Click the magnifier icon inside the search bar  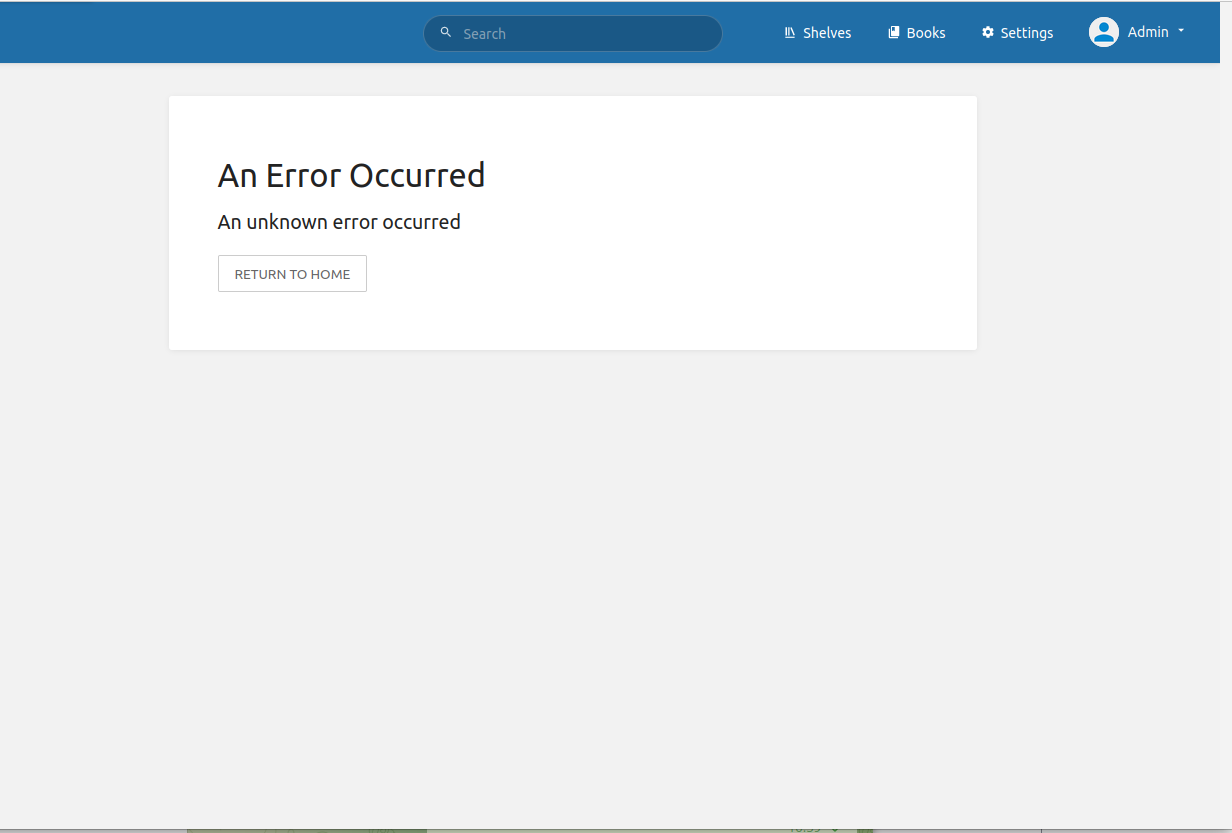pyautogui.click(x=446, y=32)
